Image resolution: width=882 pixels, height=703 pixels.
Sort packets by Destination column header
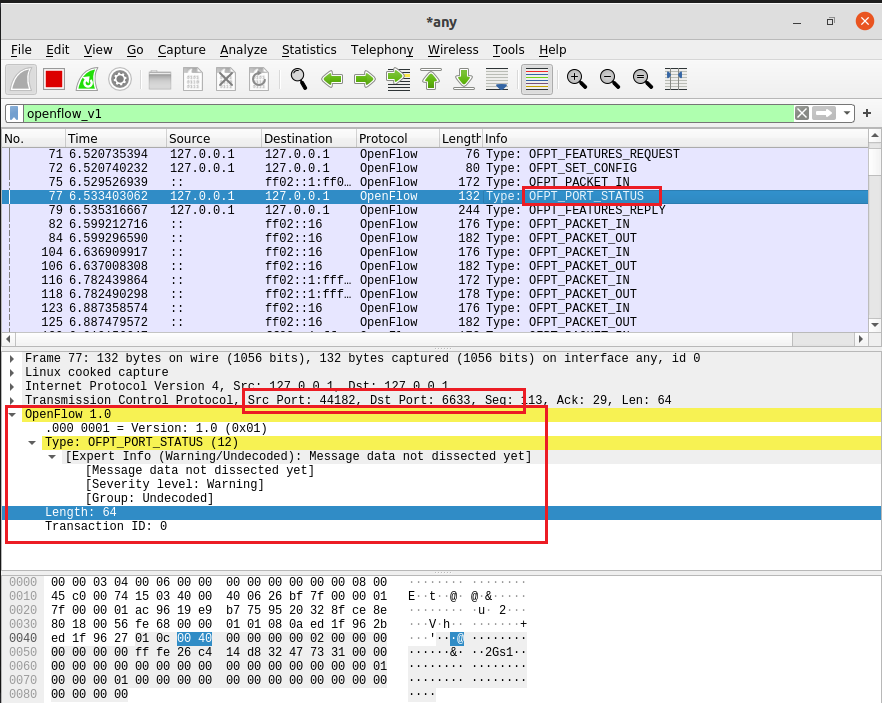[x=309, y=138]
